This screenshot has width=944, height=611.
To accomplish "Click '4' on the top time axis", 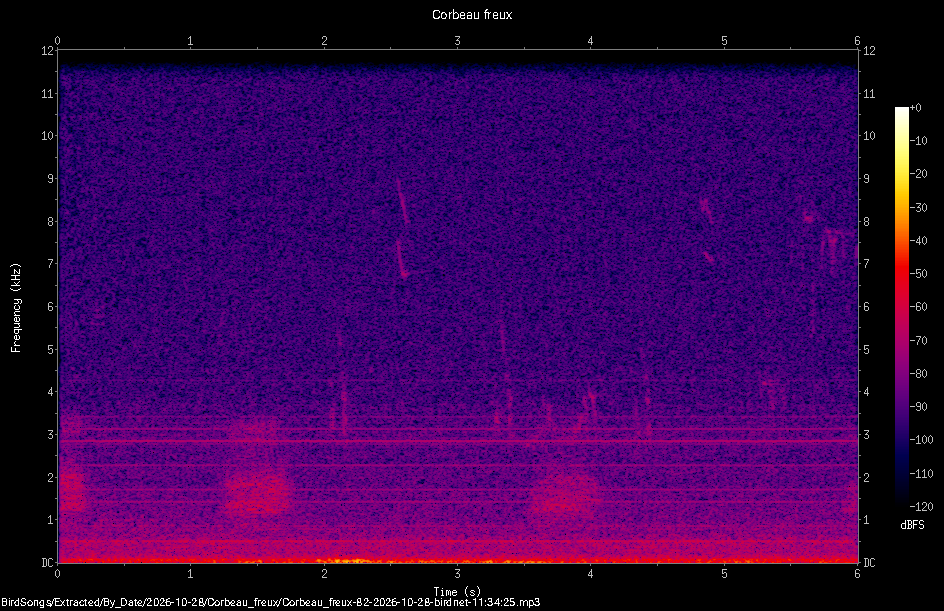I will pos(591,41).
